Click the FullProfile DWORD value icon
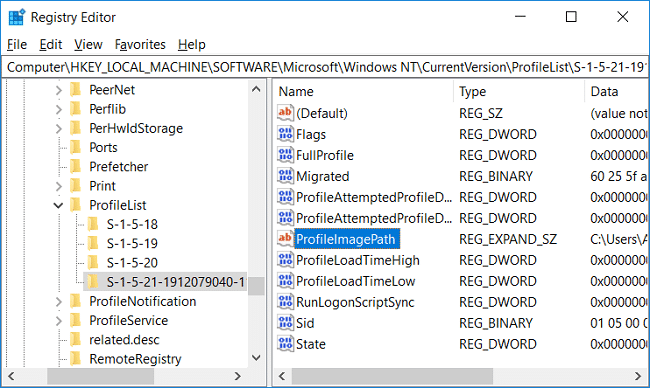This screenshot has width=650, height=388. click(x=285, y=155)
